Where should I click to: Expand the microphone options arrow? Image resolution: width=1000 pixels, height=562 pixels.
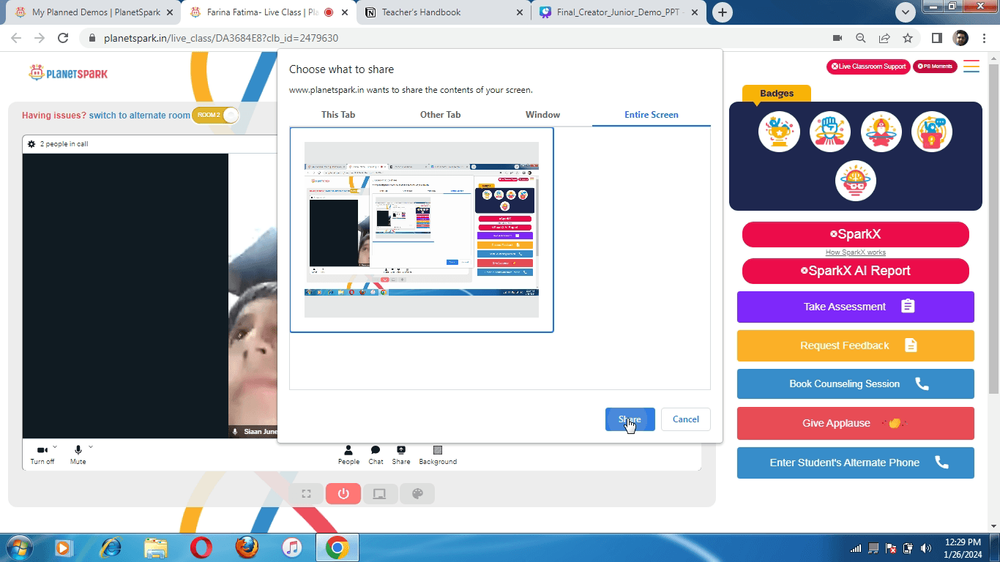(91, 447)
